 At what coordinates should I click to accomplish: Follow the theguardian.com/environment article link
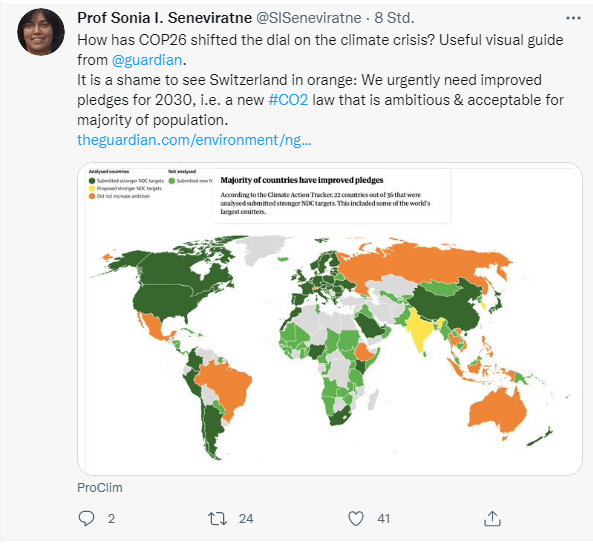[194, 140]
